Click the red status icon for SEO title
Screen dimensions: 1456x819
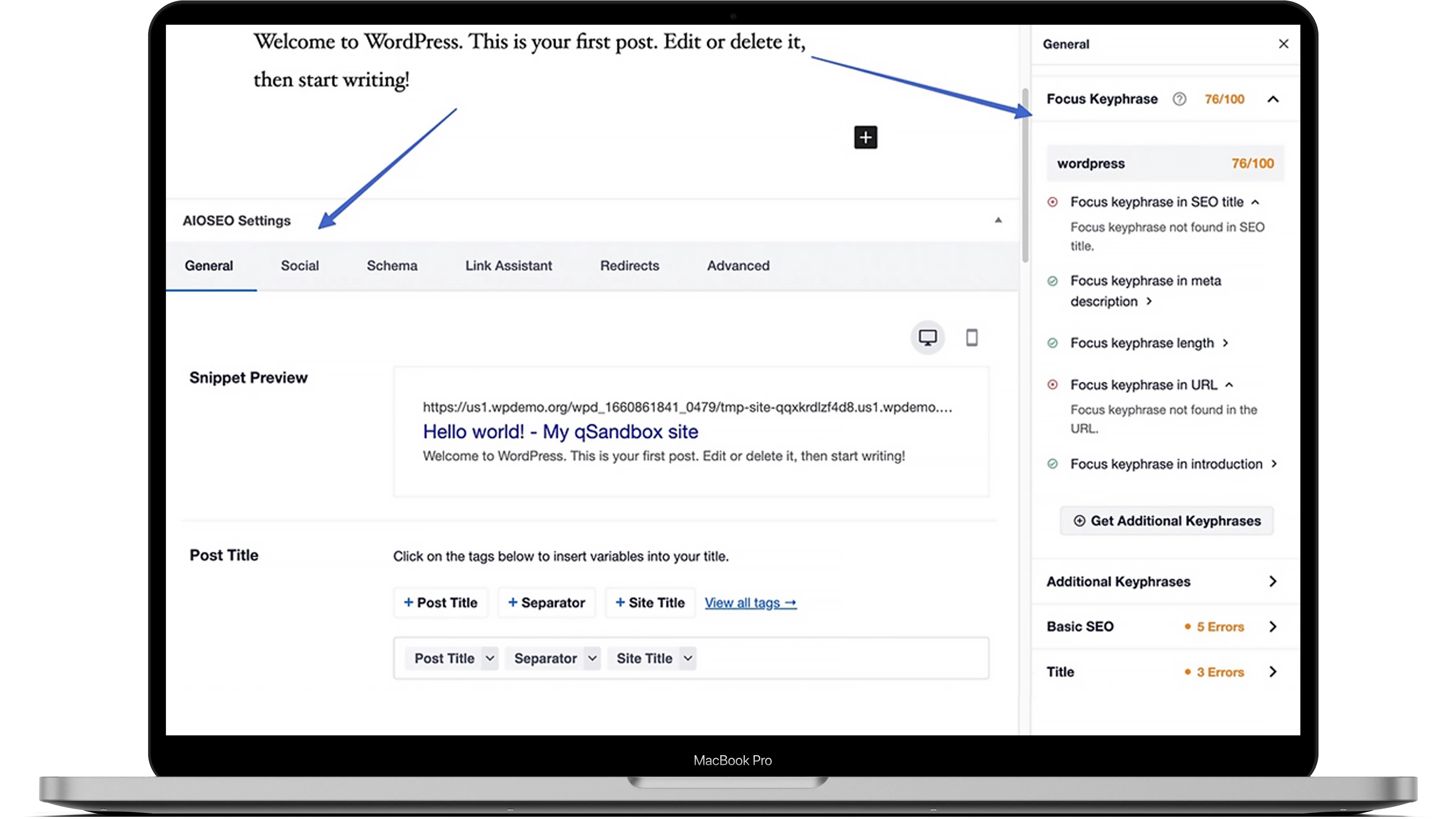click(x=1052, y=202)
